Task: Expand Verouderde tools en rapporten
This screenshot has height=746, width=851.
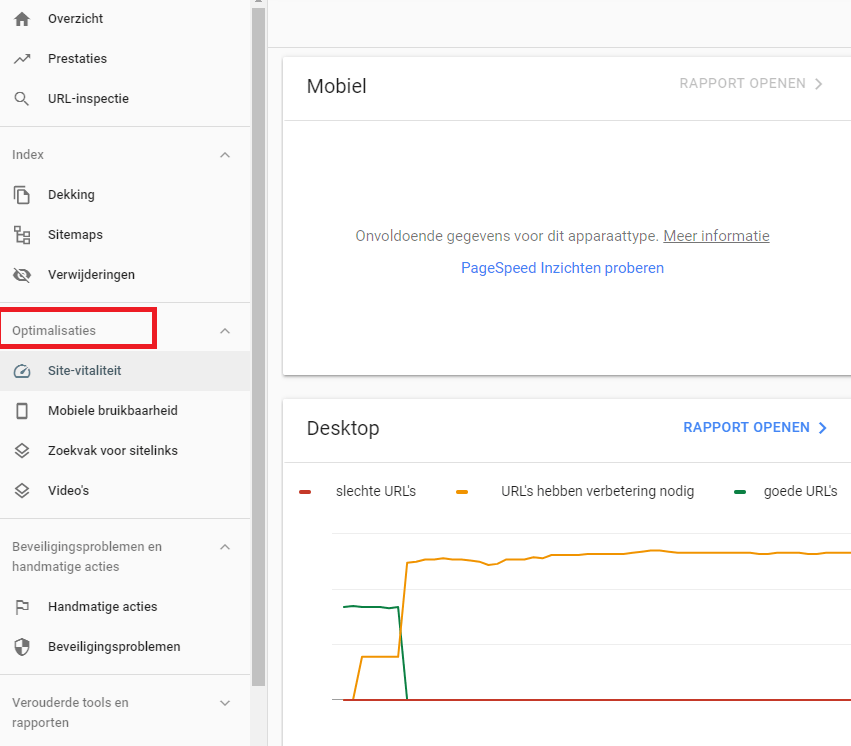Action: point(225,702)
